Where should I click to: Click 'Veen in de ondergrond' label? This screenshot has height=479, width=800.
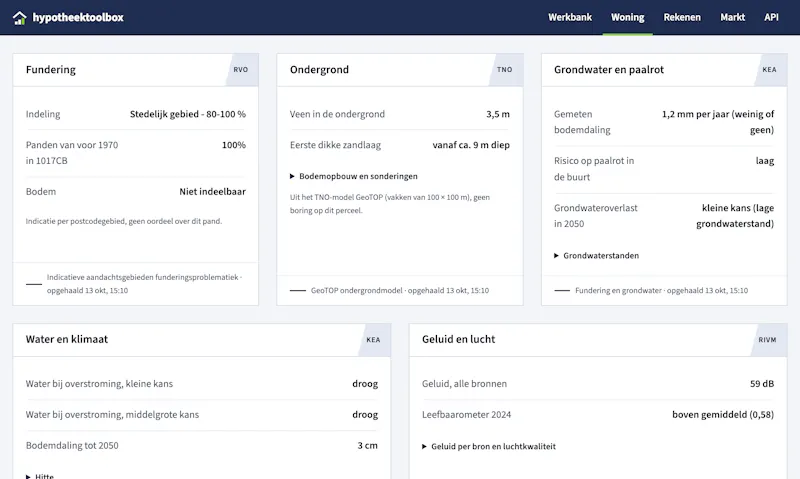(337, 114)
